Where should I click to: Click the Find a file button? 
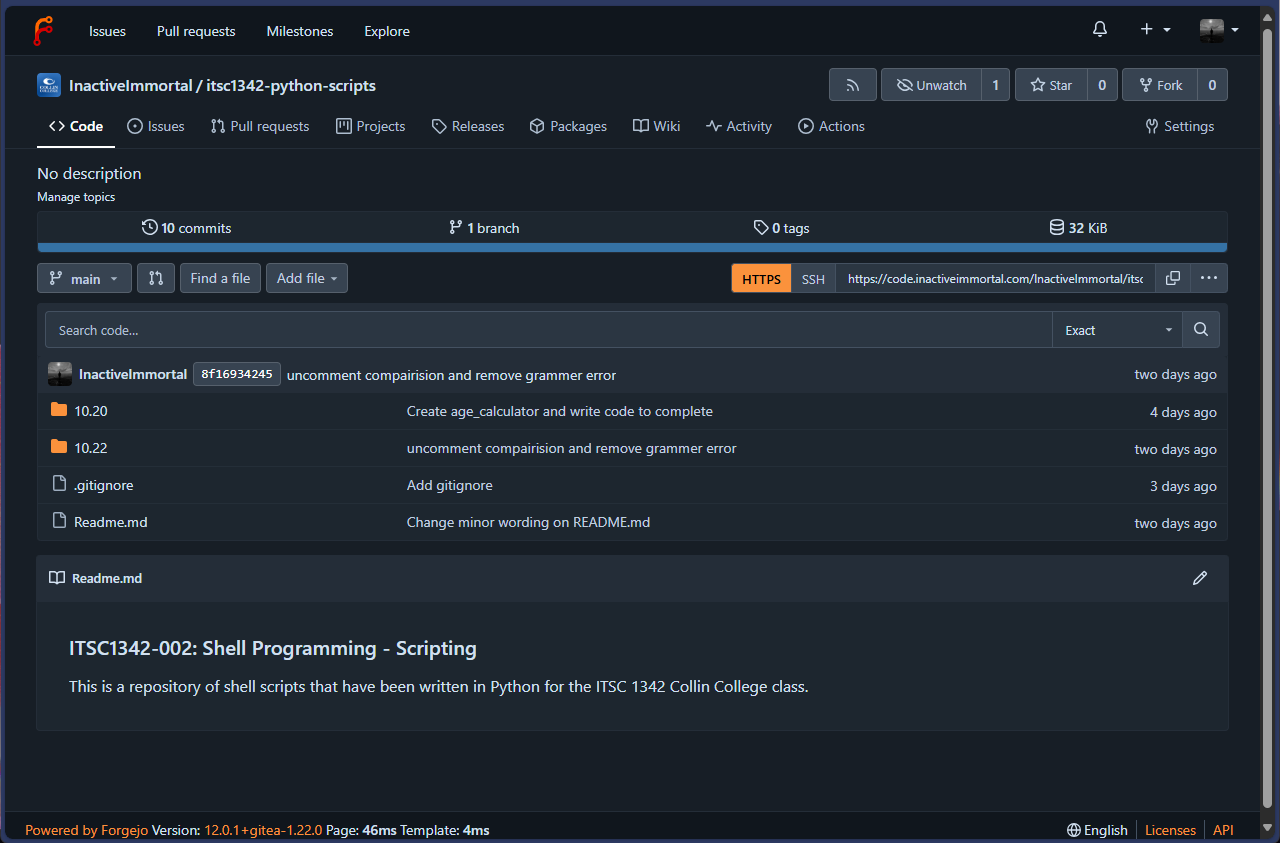click(220, 278)
